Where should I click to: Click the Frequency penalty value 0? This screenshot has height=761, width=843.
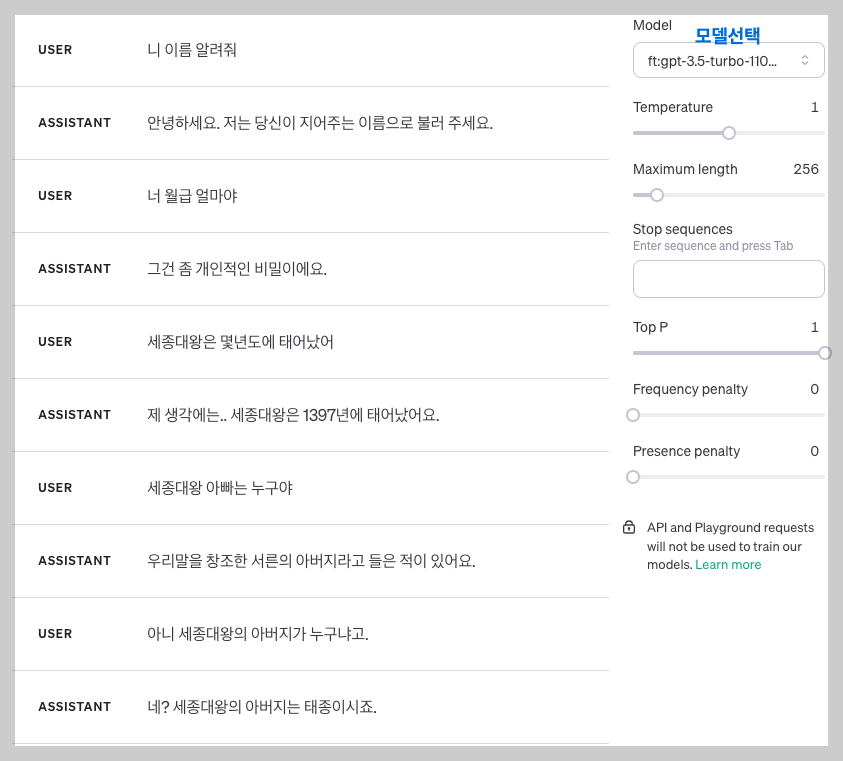(815, 389)
